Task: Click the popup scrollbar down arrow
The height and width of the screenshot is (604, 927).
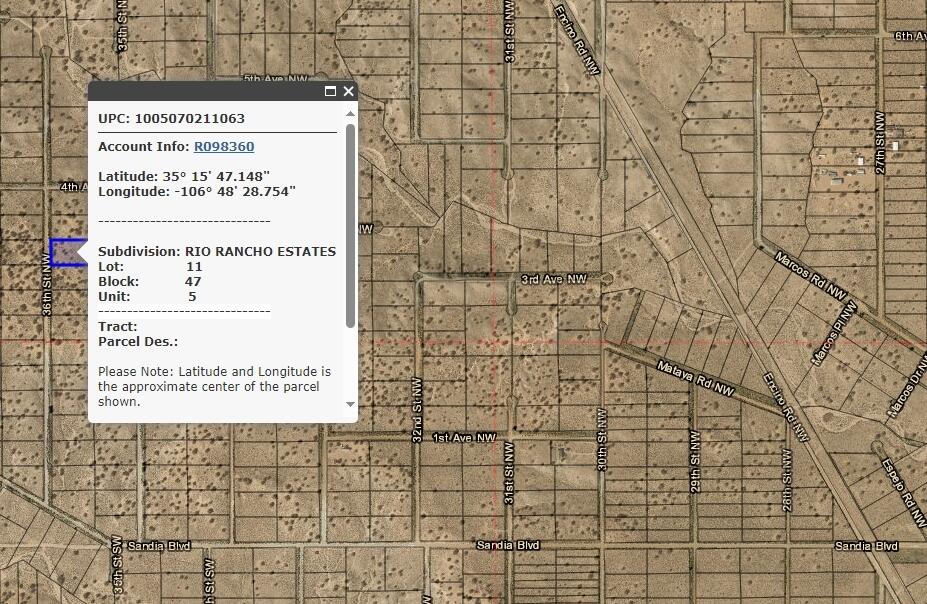Action: tap(350, 405)
